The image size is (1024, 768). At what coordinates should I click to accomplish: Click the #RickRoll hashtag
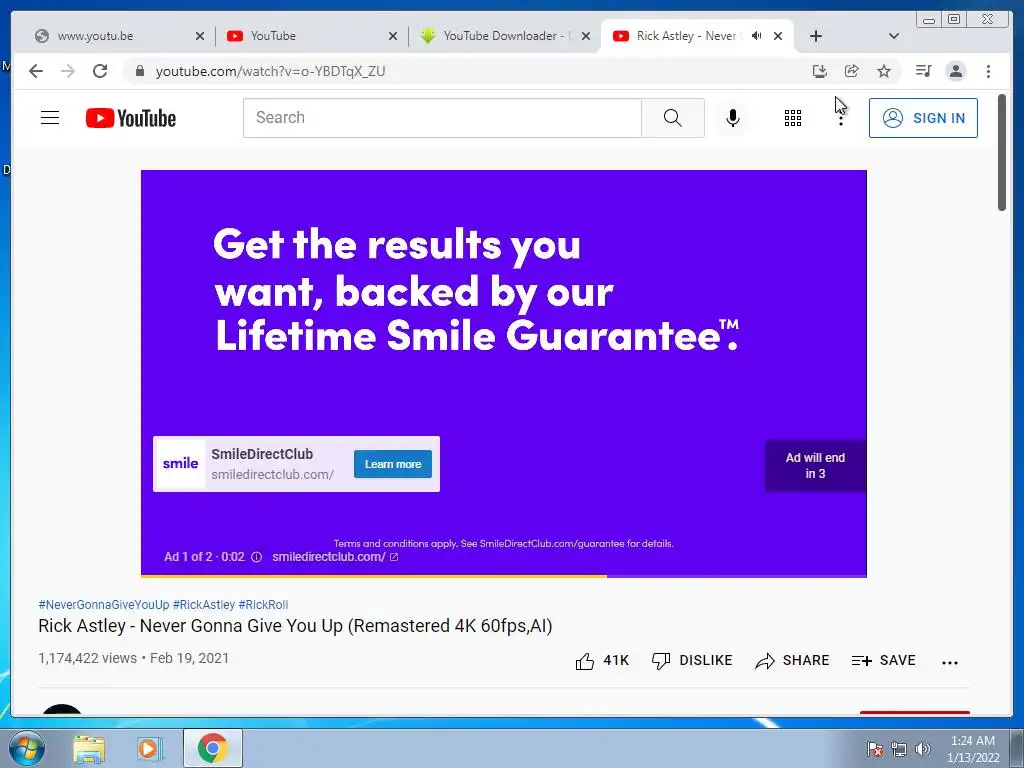click(x=263, y=605)
